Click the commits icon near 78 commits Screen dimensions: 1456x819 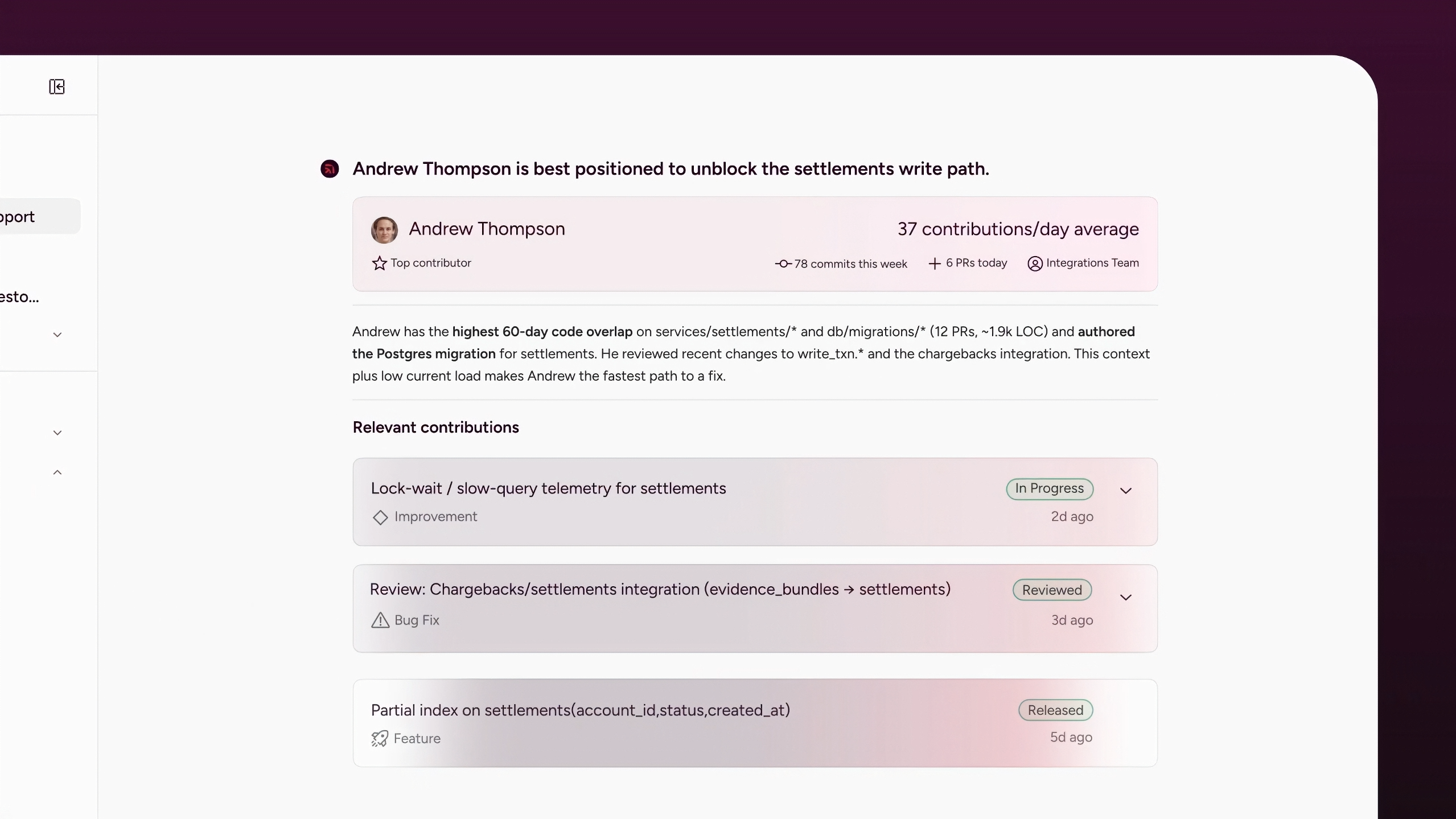(x=783, y=264)
